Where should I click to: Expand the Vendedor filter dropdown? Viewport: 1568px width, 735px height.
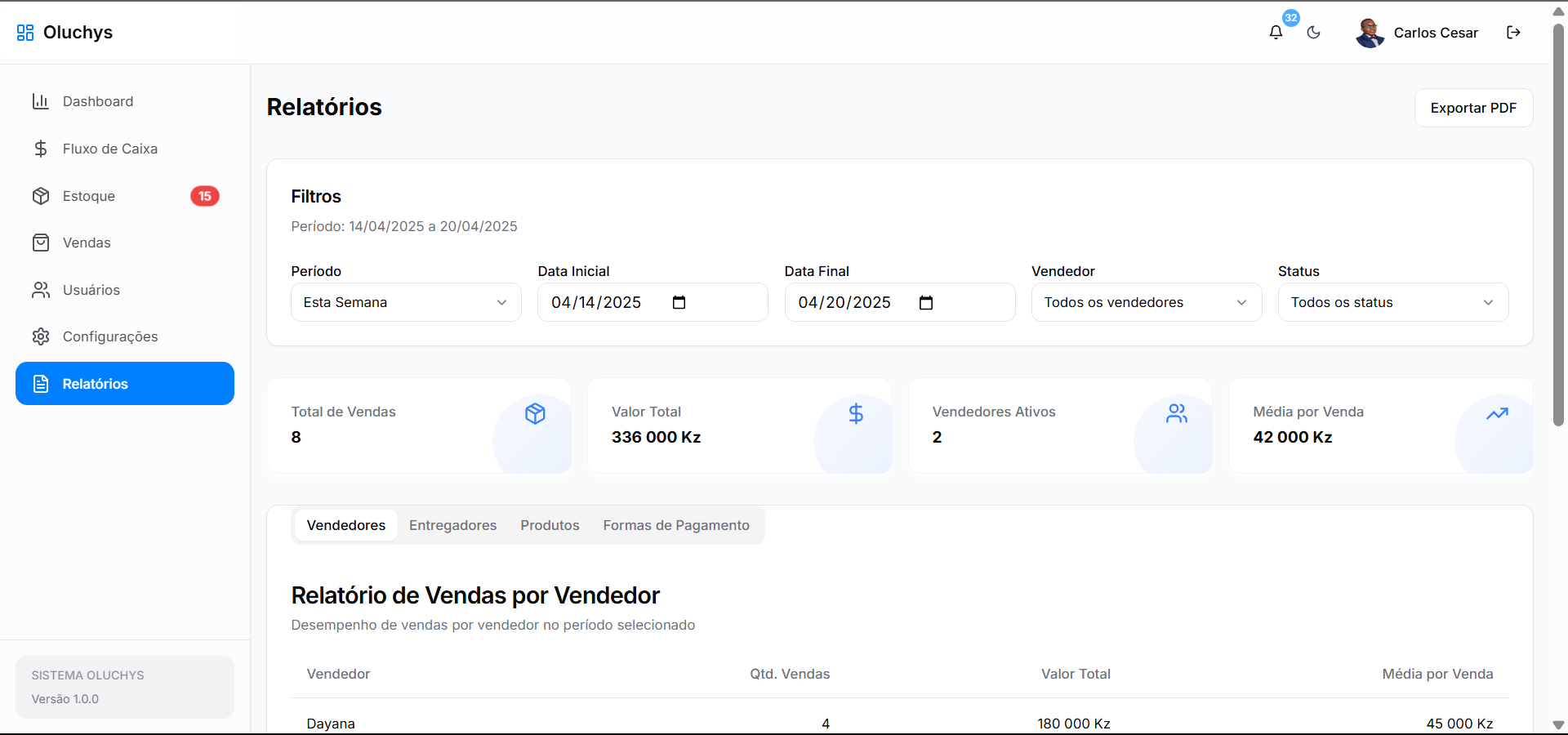(x=1146, y=302)
